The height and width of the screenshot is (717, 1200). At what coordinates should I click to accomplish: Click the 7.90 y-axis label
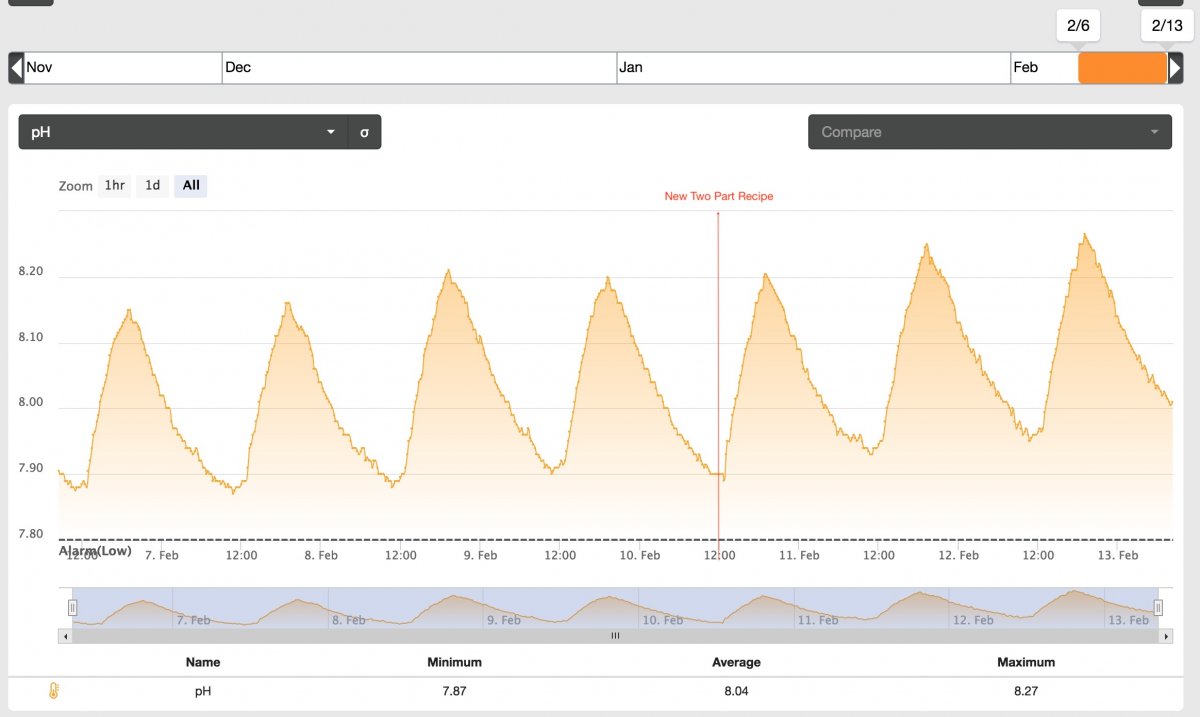(32, 468)
